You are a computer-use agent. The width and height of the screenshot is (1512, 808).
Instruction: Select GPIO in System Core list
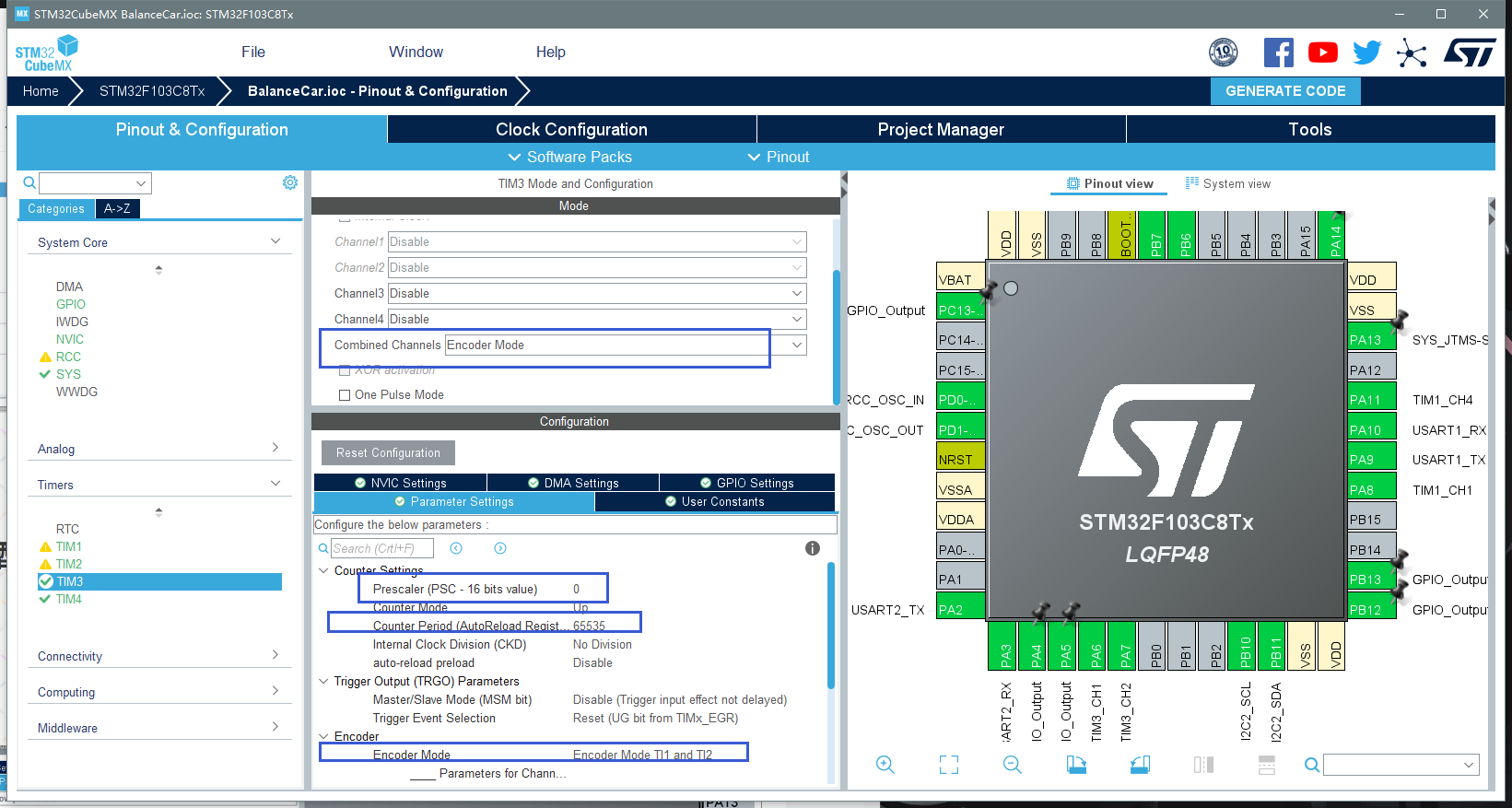pyautogui.click(x=71, y=304)
